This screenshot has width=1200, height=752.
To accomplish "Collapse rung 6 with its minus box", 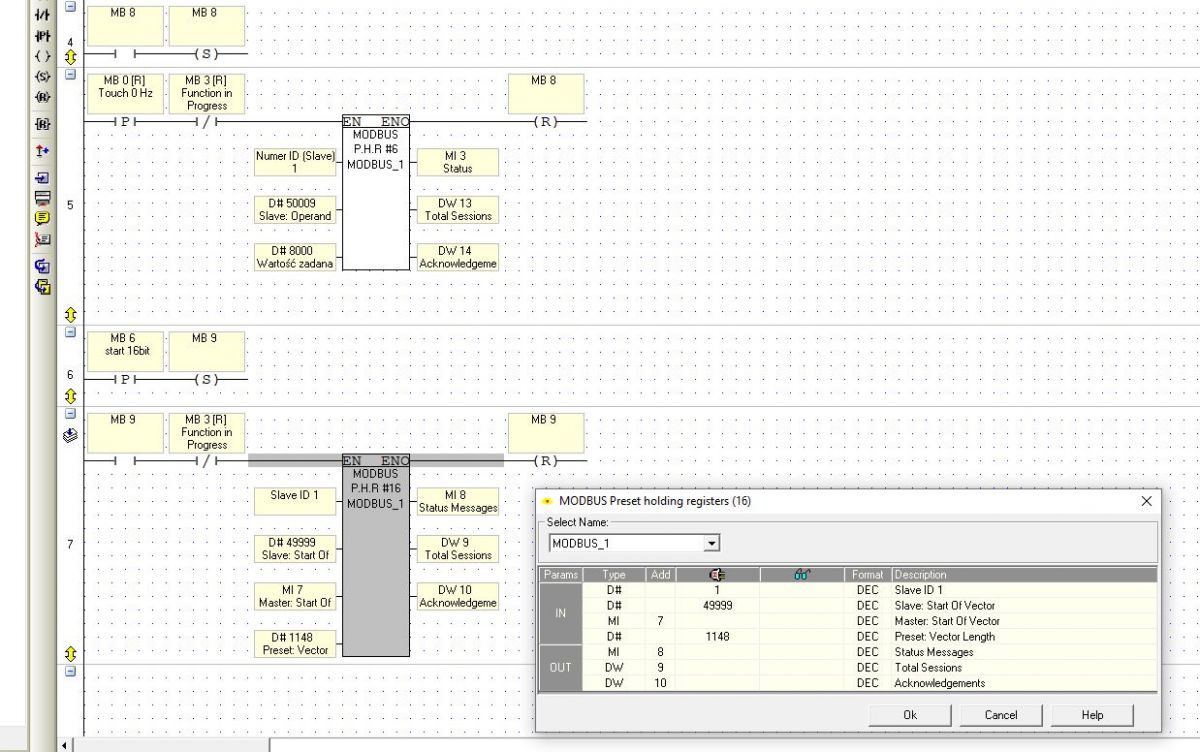I will pyautogui.click(x=71, y=333).
